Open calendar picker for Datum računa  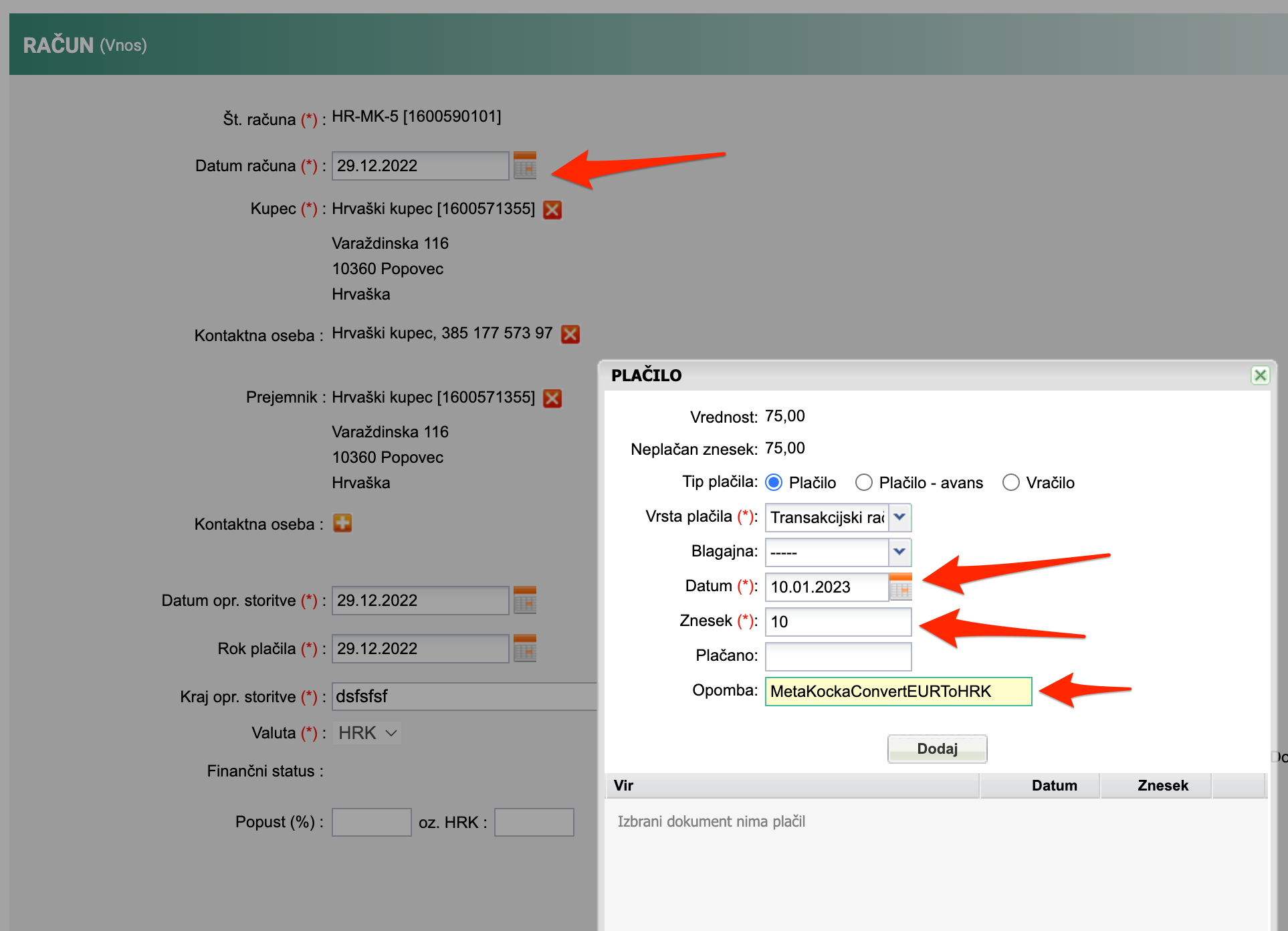(525, 165)
